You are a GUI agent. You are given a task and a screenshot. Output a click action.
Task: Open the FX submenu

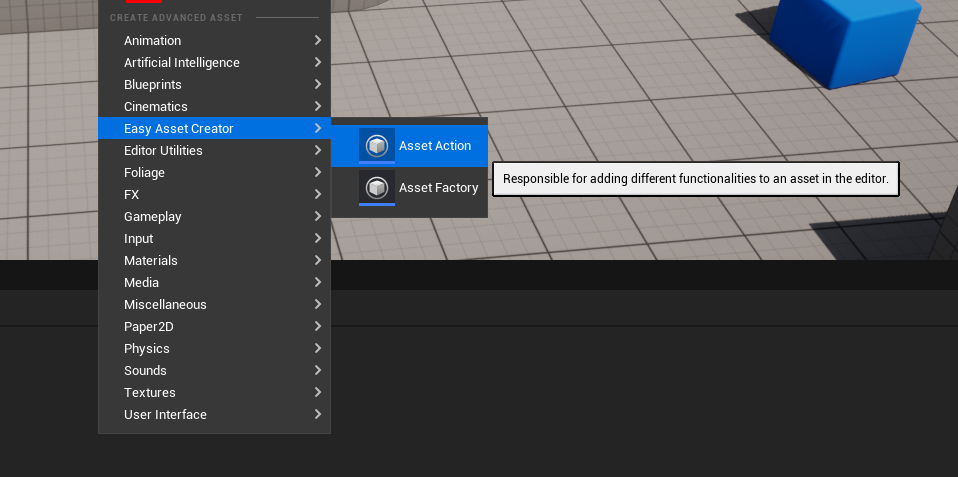214,194
